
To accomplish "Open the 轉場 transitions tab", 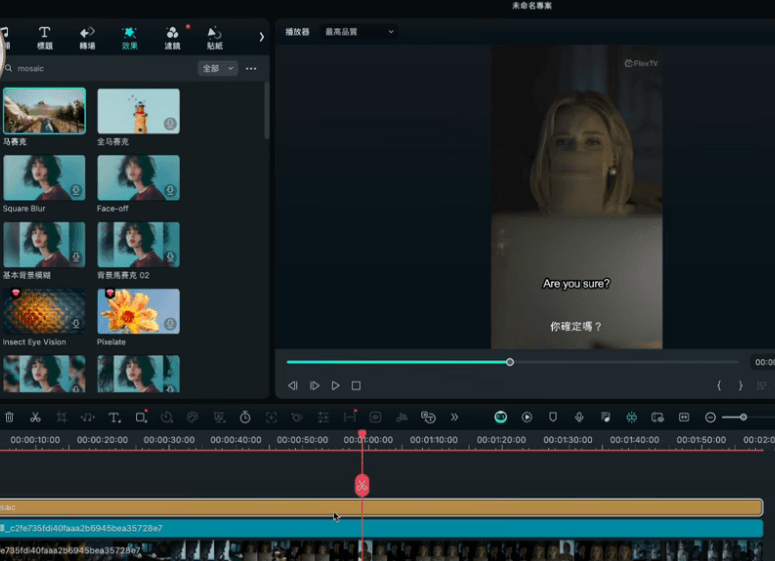I will coord(88,38).
